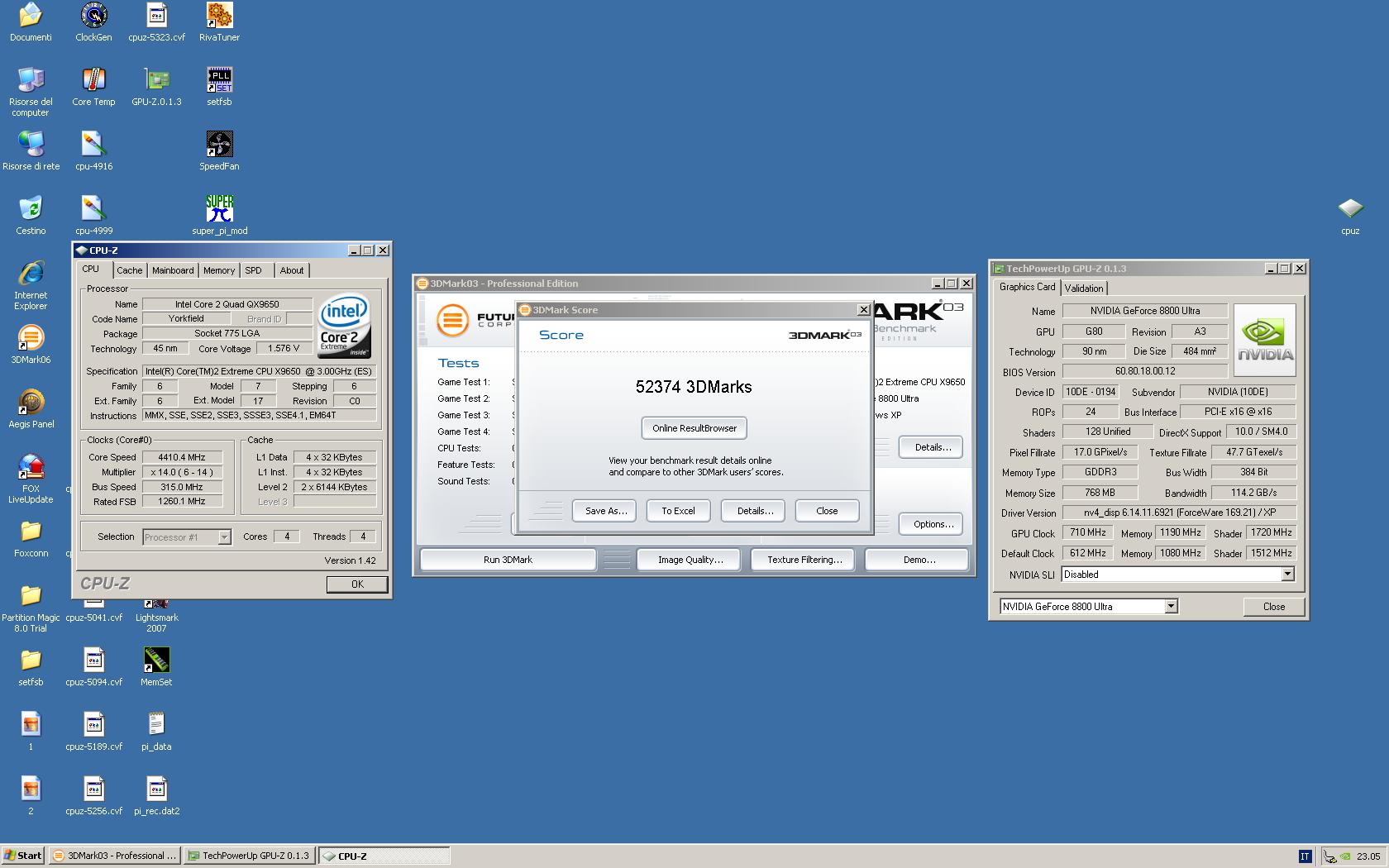
Task: Select CPU-Z taskbar button
Action: tap(384, 856)
